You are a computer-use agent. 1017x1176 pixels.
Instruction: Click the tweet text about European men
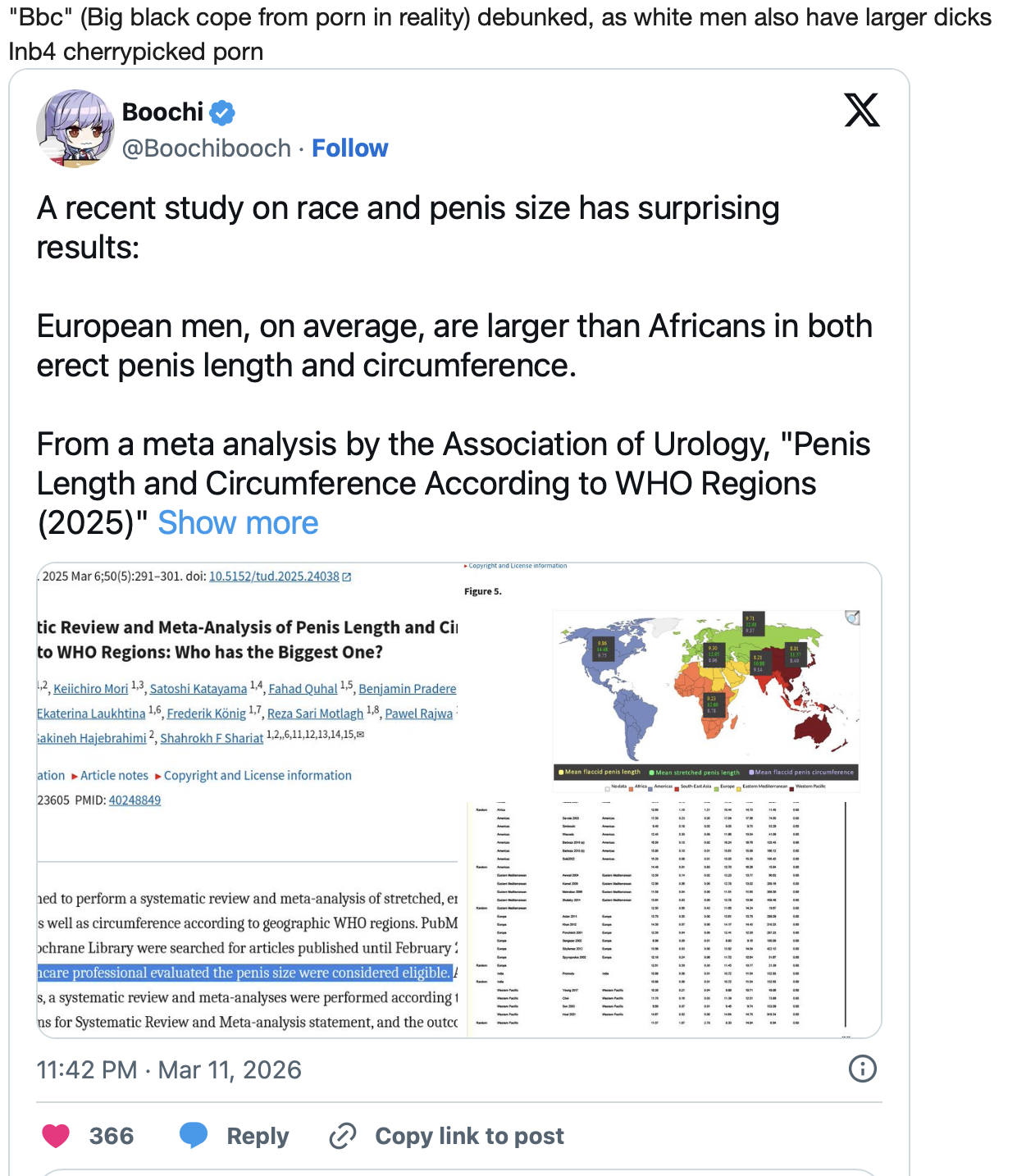point(454,345)
